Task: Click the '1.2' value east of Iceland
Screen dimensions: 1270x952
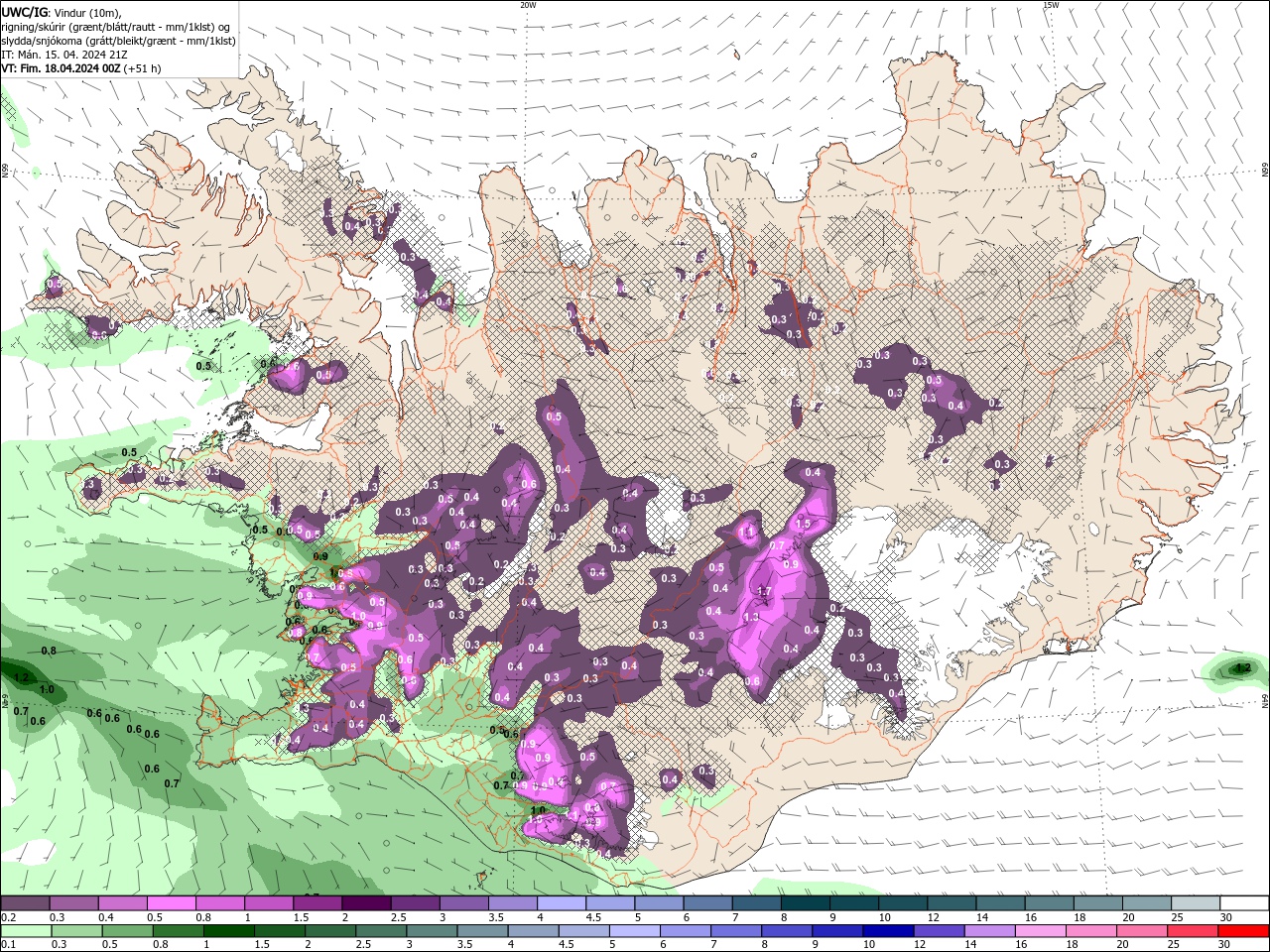Action: point(1242,669)
